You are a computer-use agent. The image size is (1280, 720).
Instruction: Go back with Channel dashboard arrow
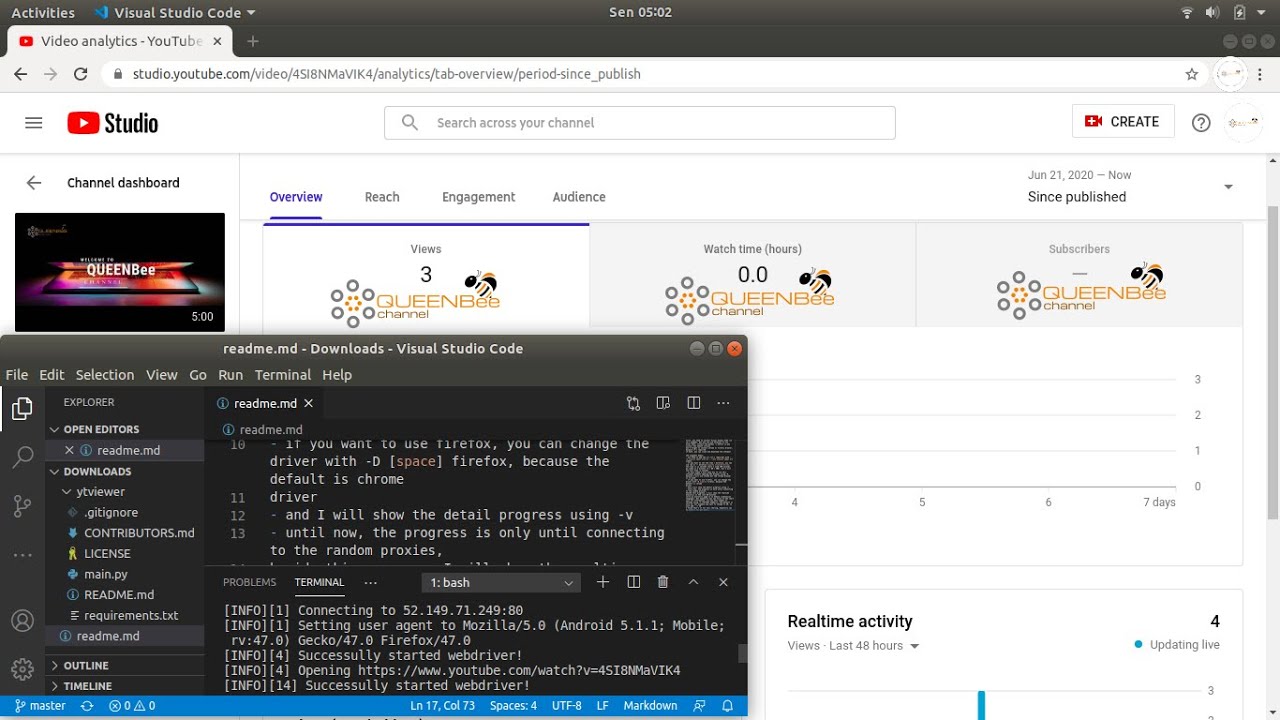(34, 183)
